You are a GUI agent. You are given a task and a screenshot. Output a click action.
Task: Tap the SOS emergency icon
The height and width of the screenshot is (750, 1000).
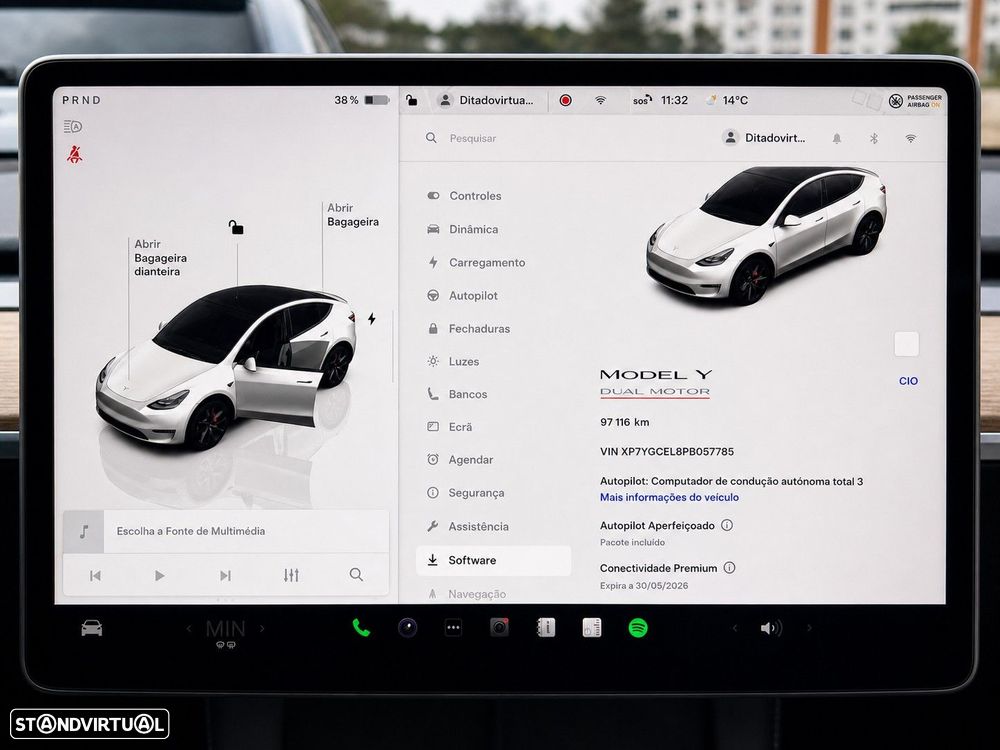[642, 100]
